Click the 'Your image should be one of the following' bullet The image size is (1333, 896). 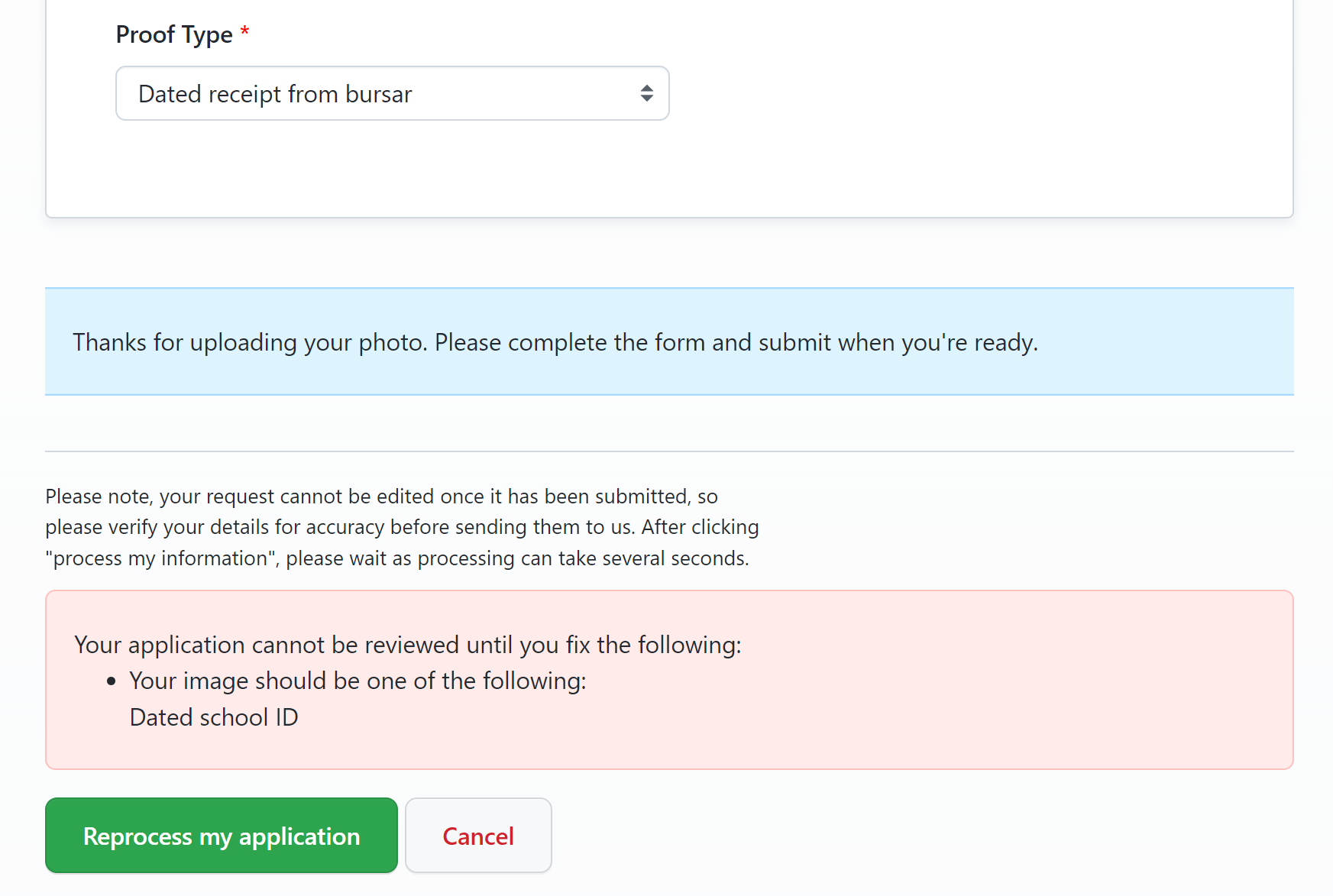[358, 681]
